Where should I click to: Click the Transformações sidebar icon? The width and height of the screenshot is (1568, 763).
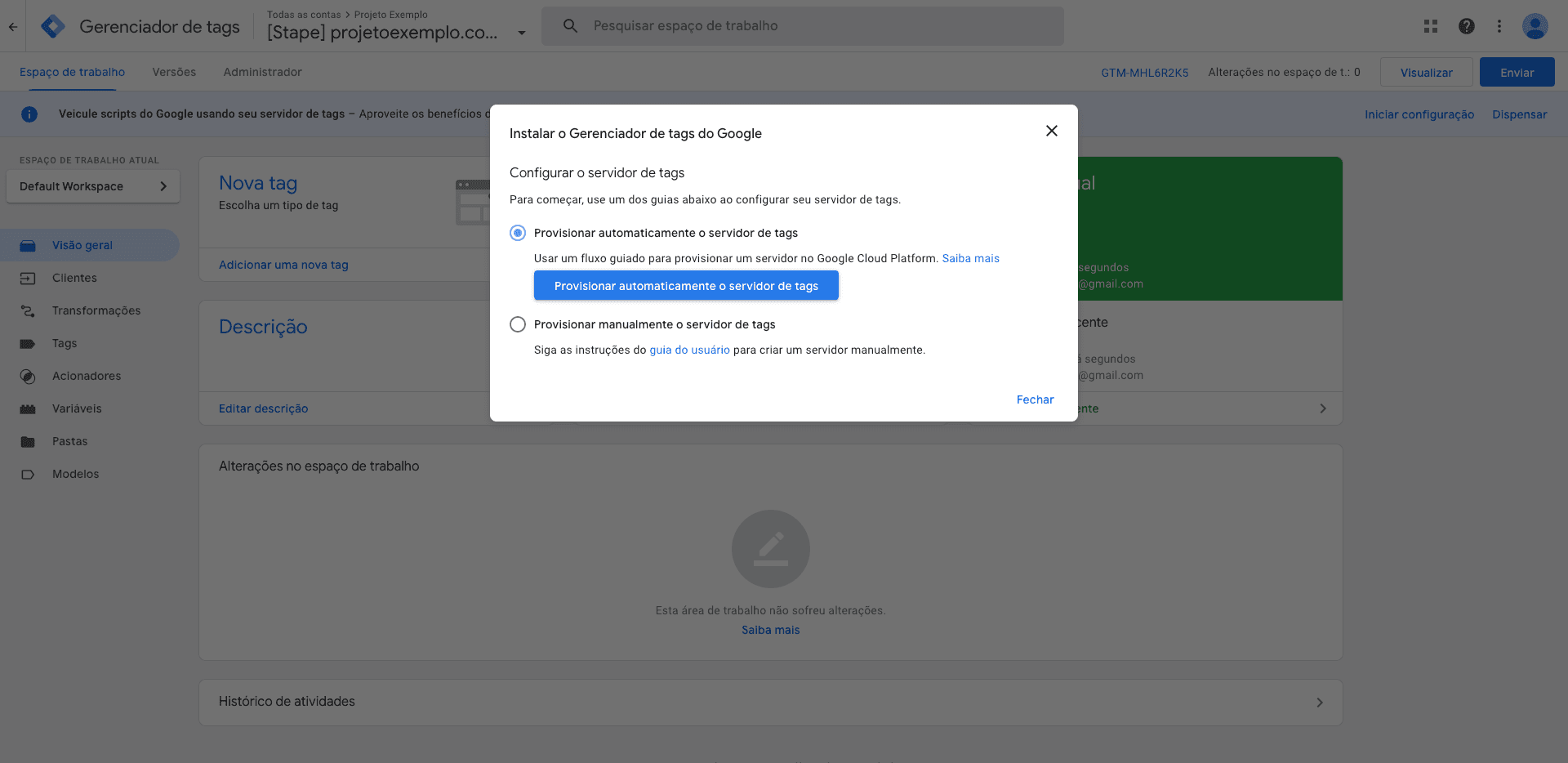coord(28,310)
